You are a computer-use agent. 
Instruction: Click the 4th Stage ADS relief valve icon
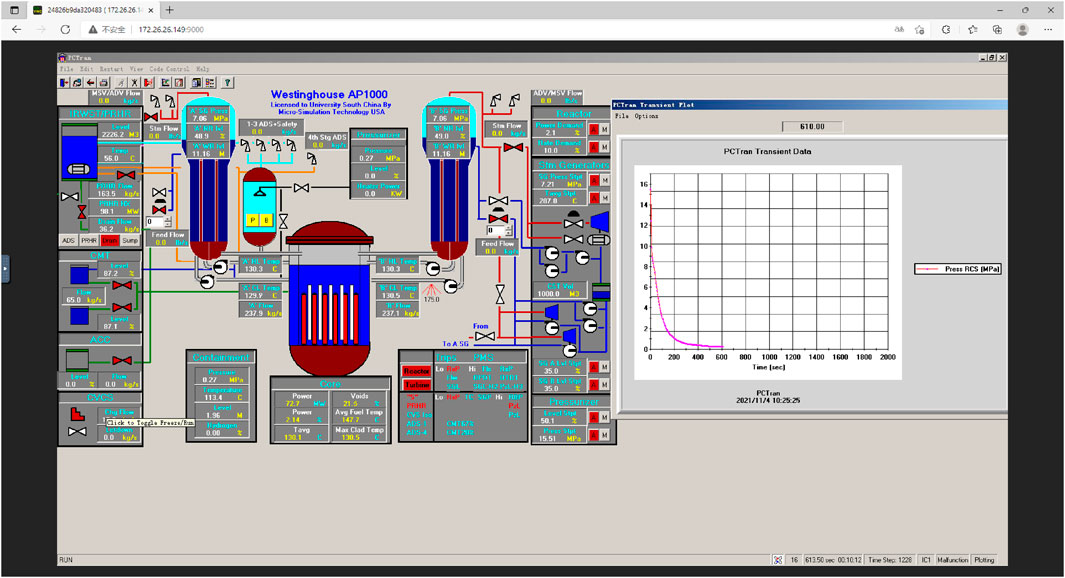click(x=312, y=158)
